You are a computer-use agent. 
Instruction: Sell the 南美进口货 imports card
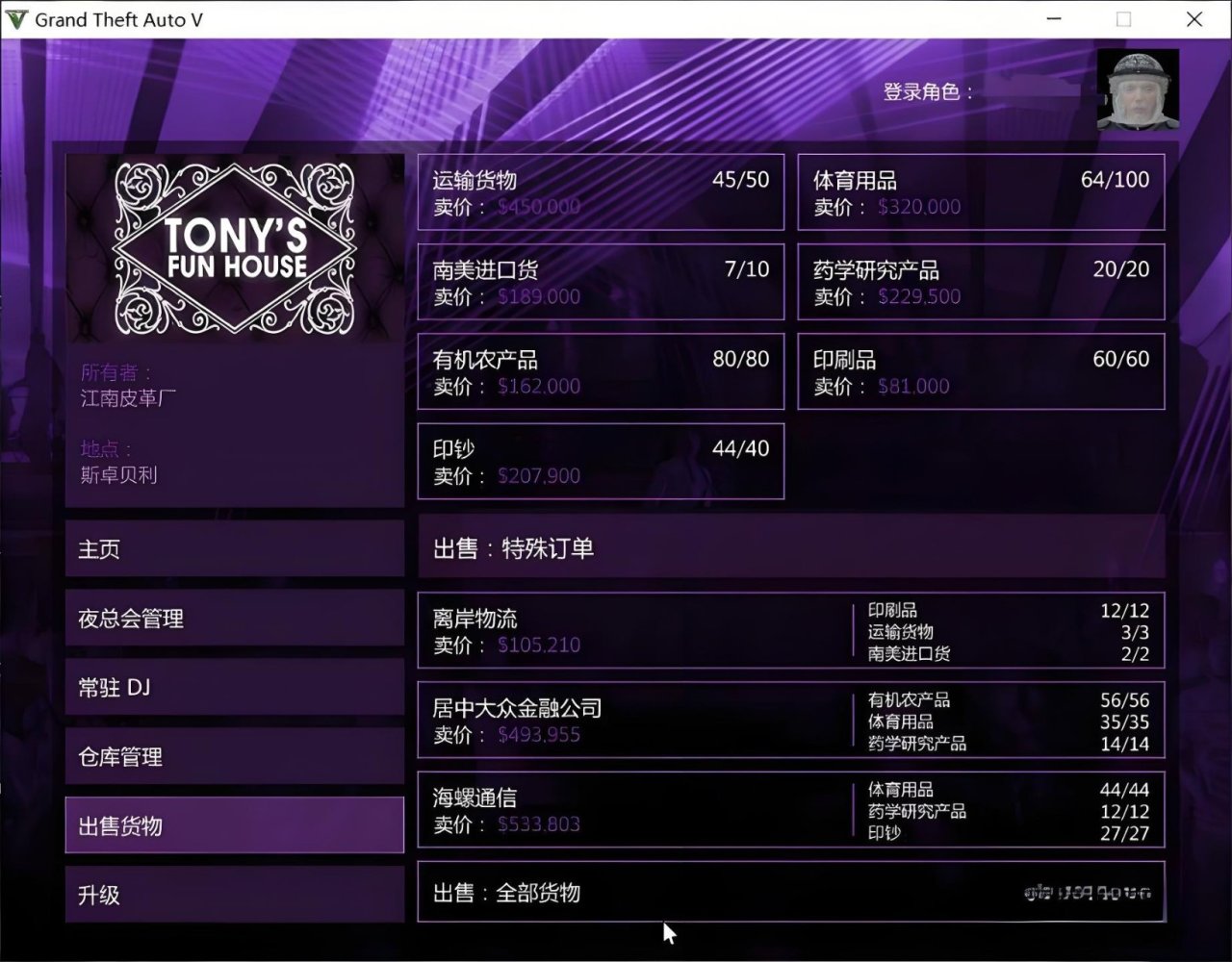601,282
